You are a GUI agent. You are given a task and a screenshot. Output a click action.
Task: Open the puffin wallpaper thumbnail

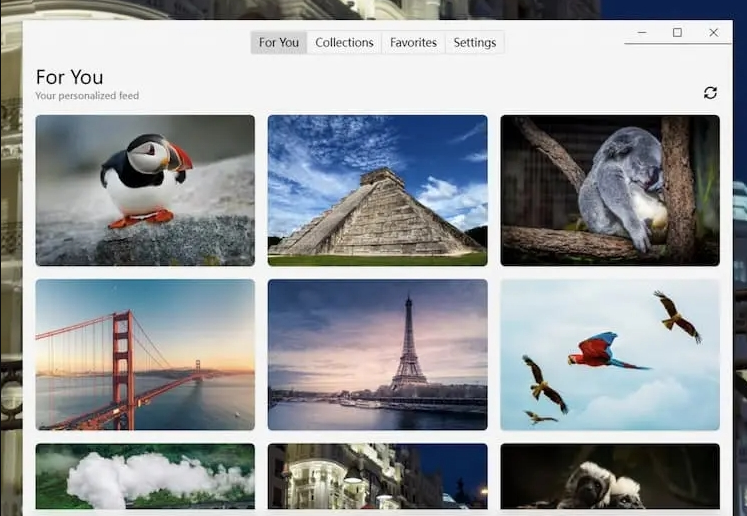tap(145, 190)
